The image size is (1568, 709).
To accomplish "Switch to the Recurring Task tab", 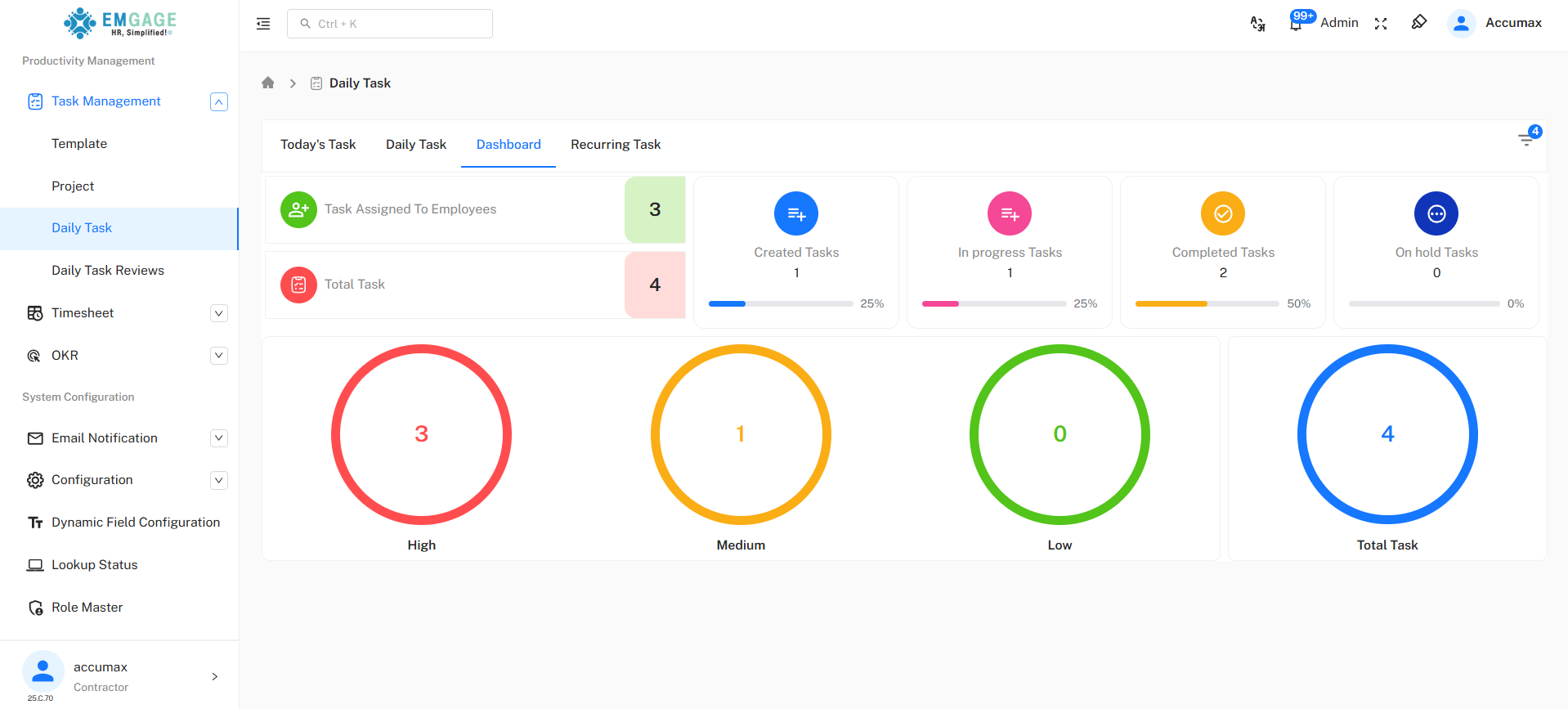I will pos(615,145).
